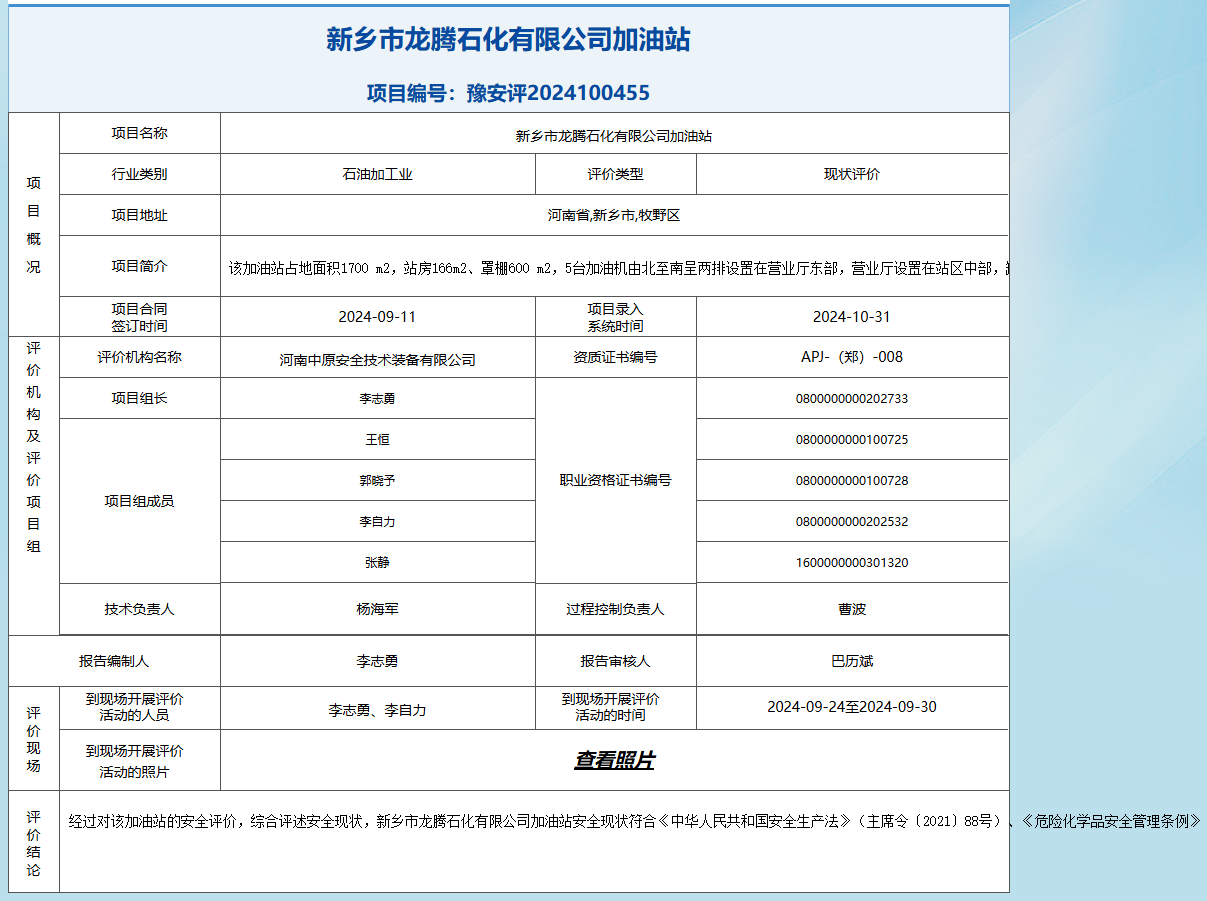The image size is (1207, 901).
Task: Click the 过程控制负责人 label
Action: (615, 609)
